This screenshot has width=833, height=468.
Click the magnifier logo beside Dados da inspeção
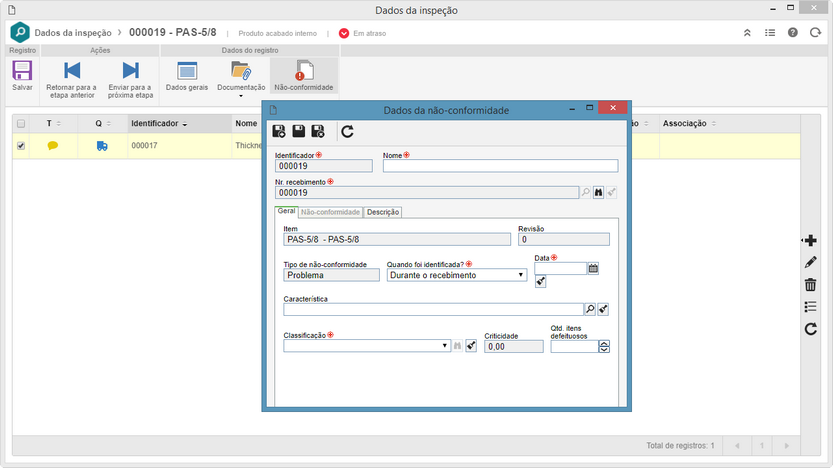point(20,32)
